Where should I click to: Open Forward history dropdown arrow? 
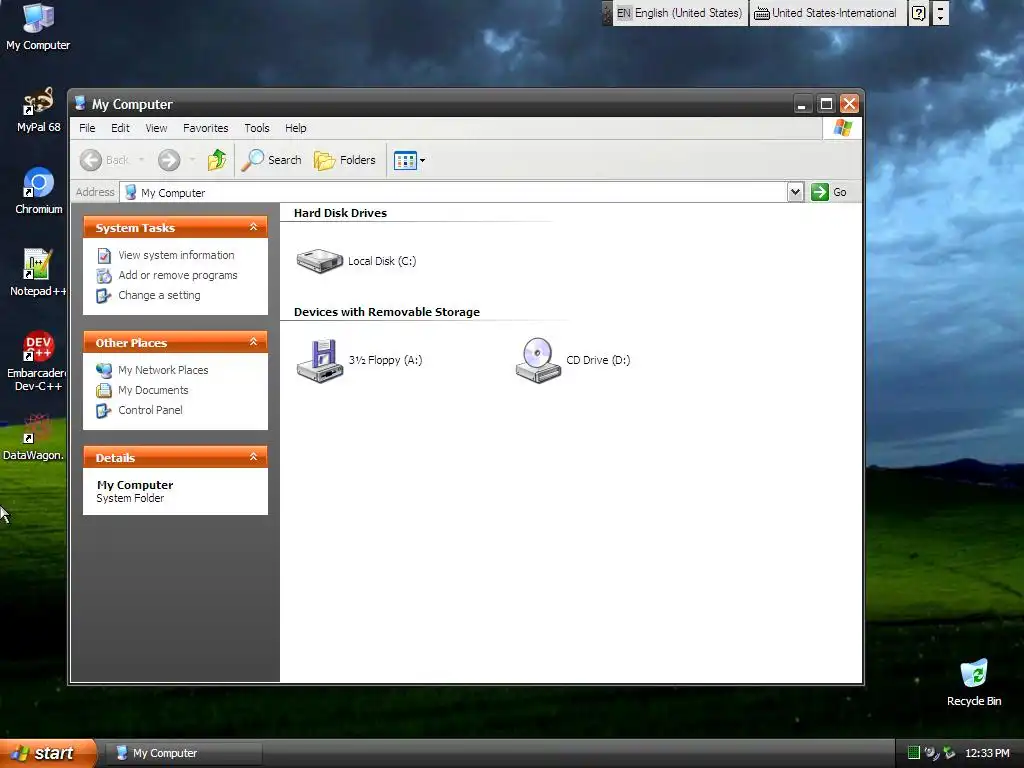192,160
